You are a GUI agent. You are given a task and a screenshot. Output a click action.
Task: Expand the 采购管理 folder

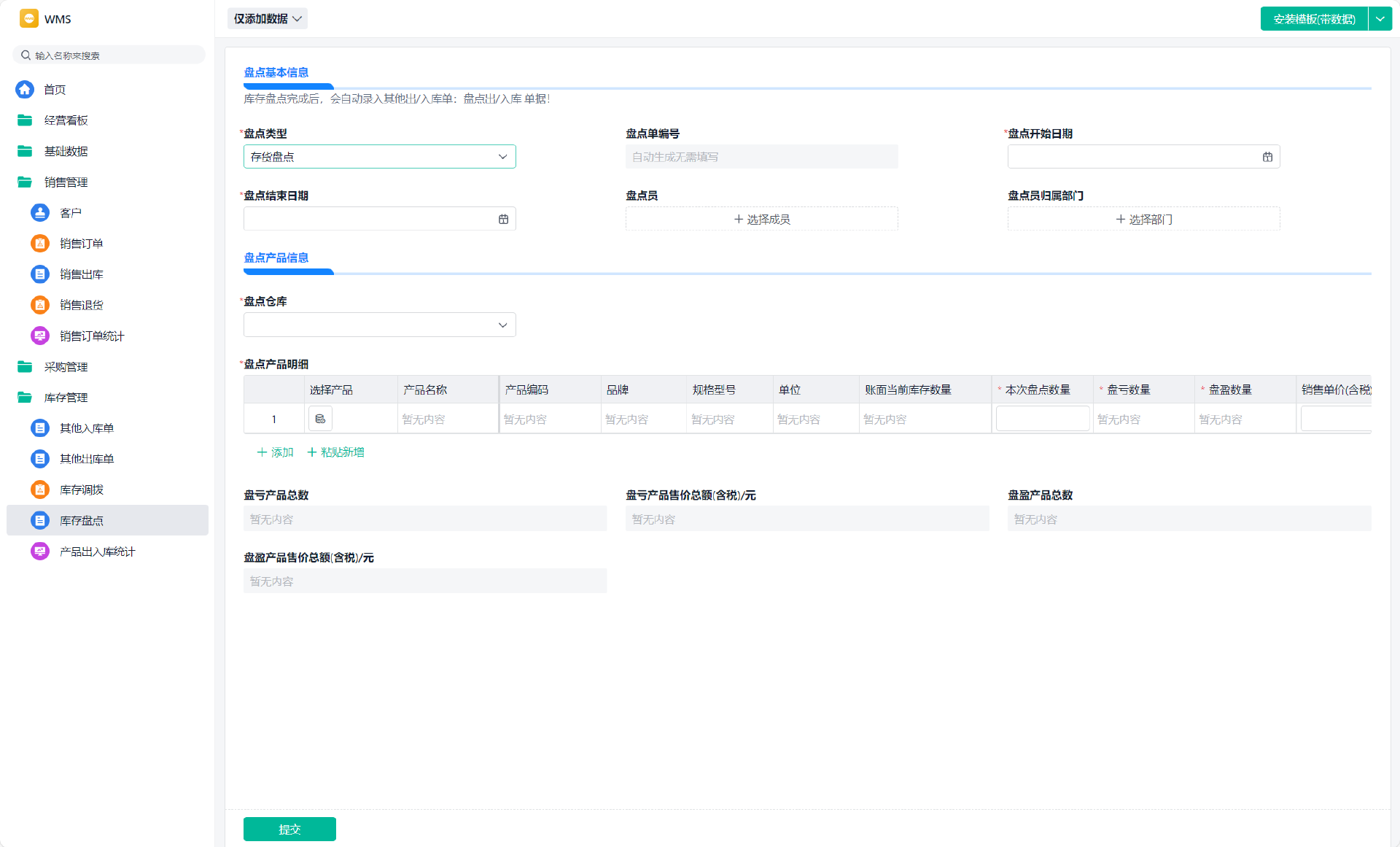pos(66,367)
